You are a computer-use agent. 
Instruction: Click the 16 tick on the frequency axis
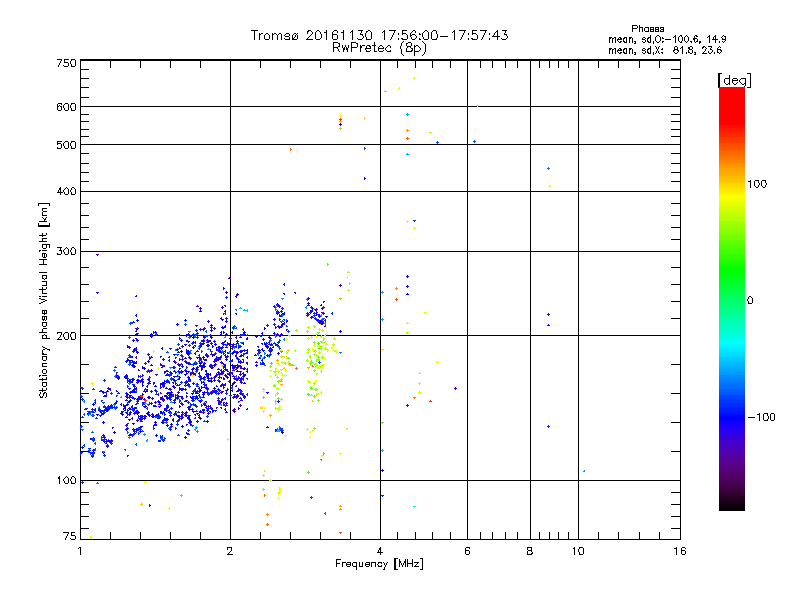[x=678, y=552]
